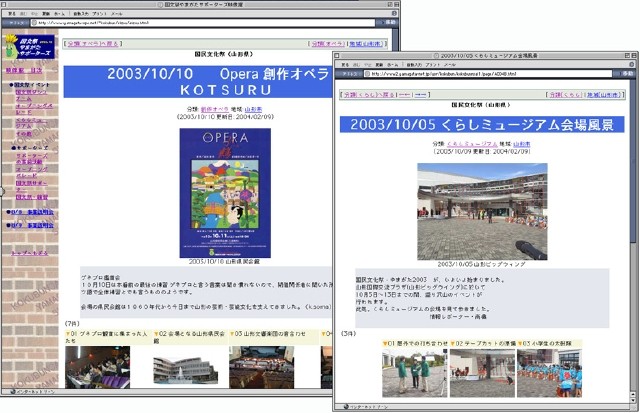Open the 分類[オペラ]へ戻る link
This screenshot has width=640, height=413.
[x=93, y=44]
